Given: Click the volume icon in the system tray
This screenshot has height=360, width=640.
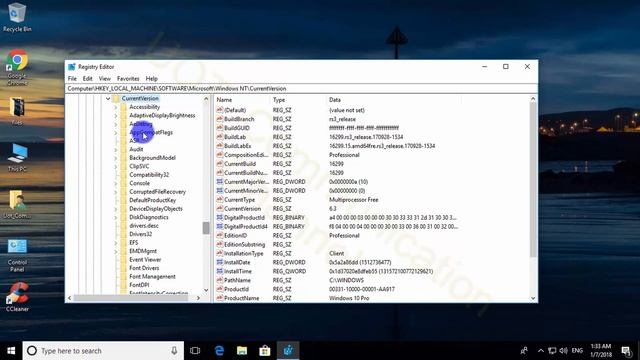Looking at the screenshot, I should 564,351.
